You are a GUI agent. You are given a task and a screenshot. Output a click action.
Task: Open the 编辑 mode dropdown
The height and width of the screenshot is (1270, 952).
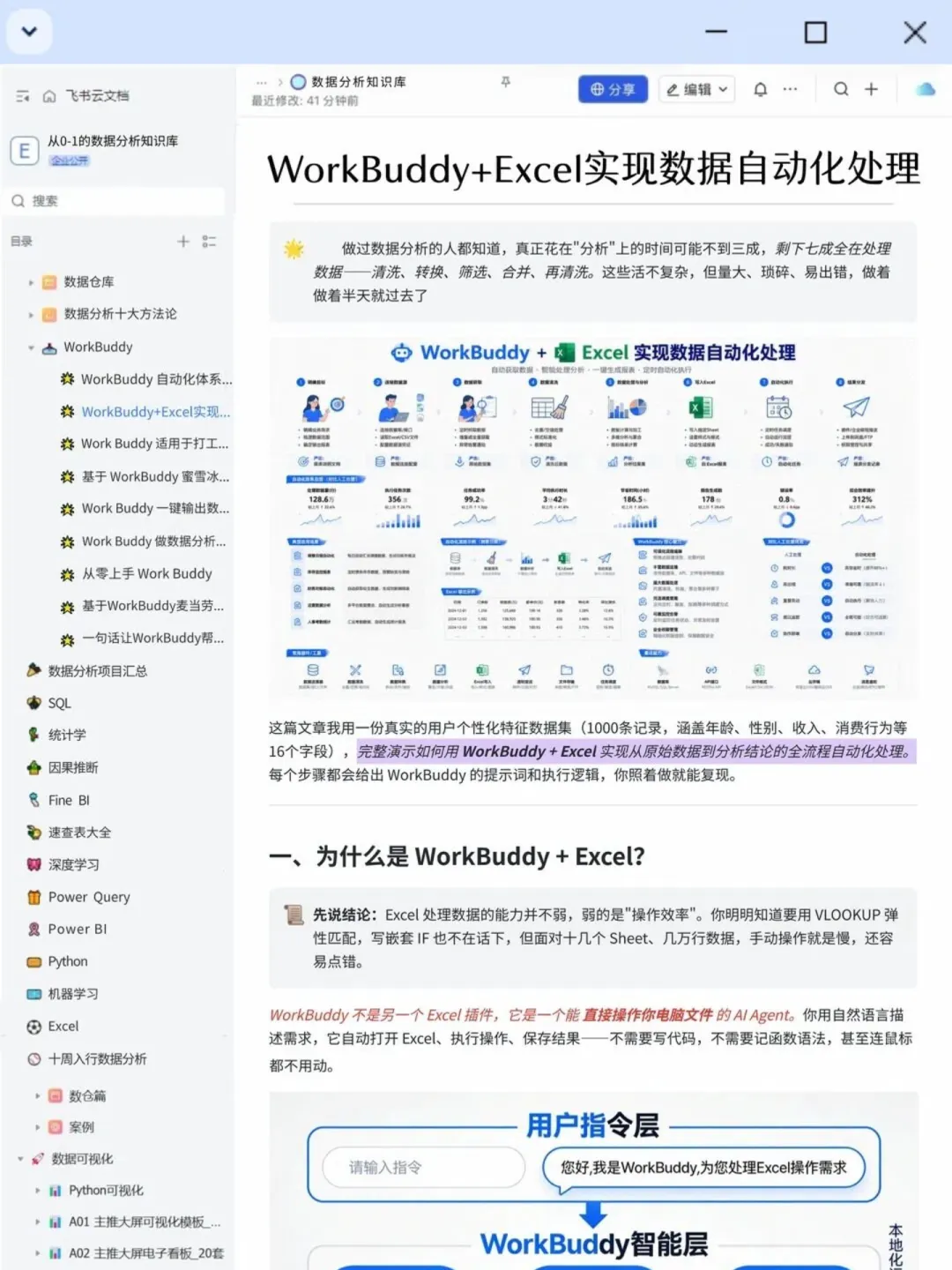(x=697, y=89)
